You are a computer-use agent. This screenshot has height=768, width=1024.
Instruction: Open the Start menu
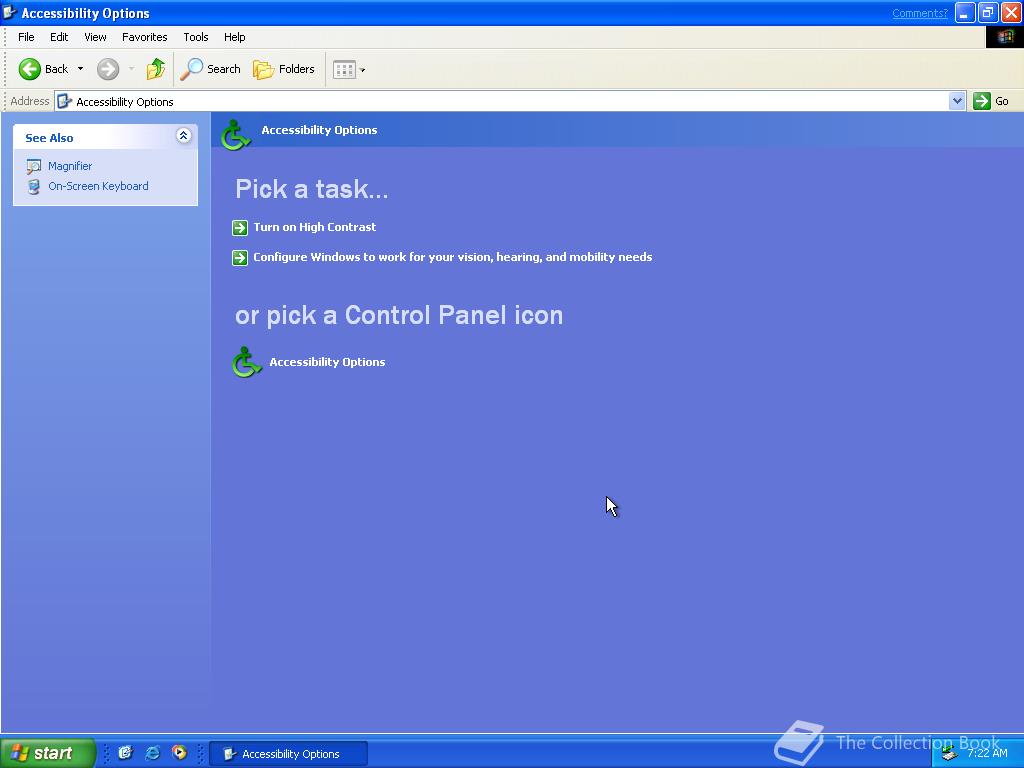click(47, 753)
